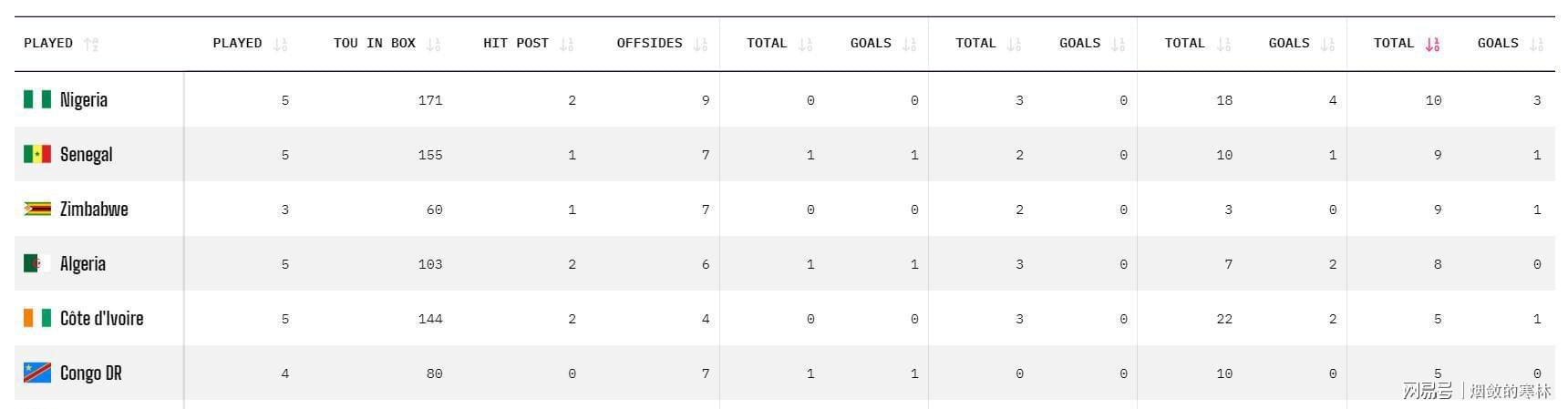The height and width of the screenshot is (409, 1568).
Task: Click the pink active sort icon
Action: click(1432, 44)
